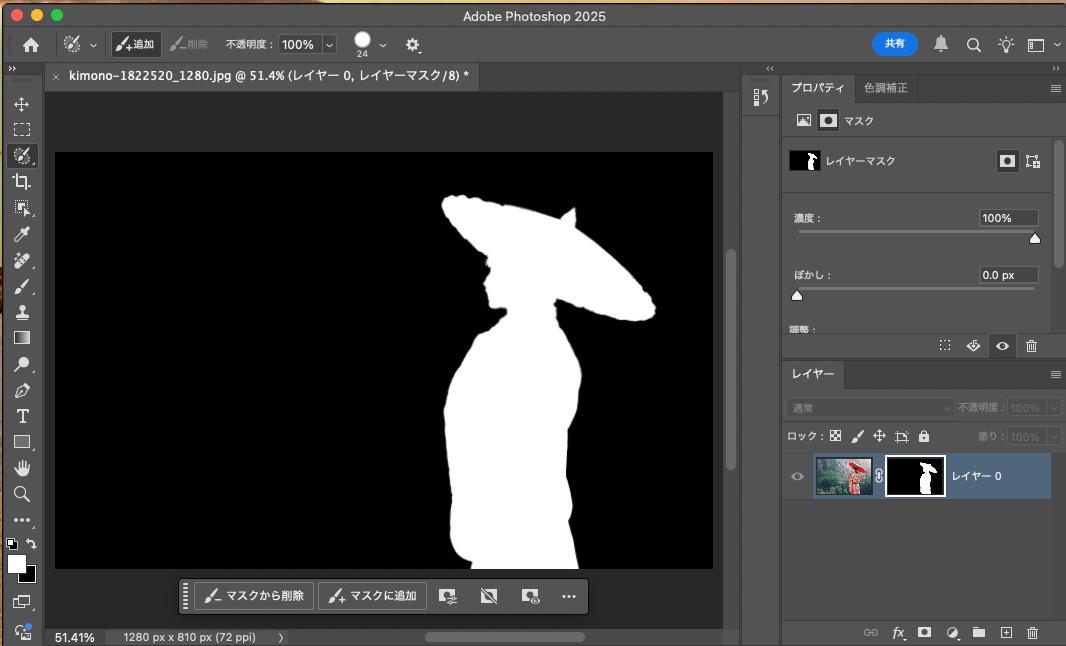The width and height of the screenshot is (1066, 646).
Task: Open the Discover lightbulb panel
Action: 1005,45
